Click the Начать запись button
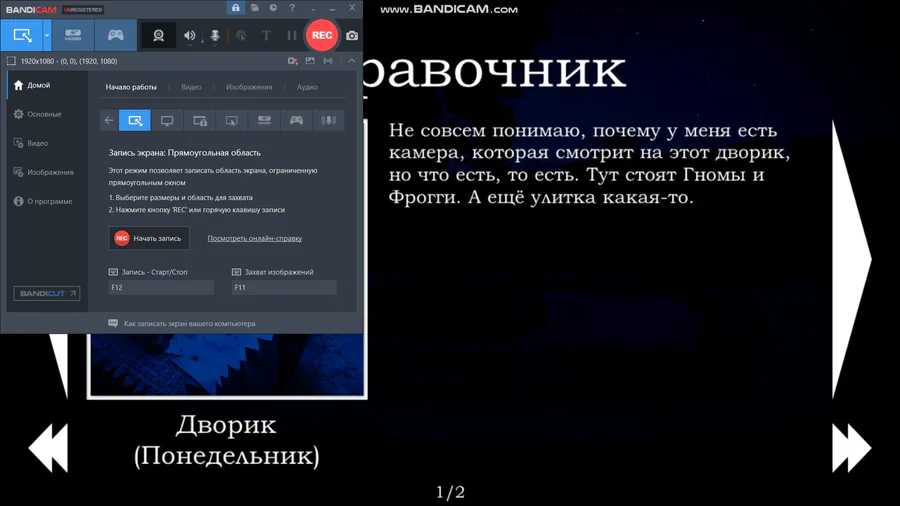Image resolution: width=900 pixels, height=506 pixels. 149,238
